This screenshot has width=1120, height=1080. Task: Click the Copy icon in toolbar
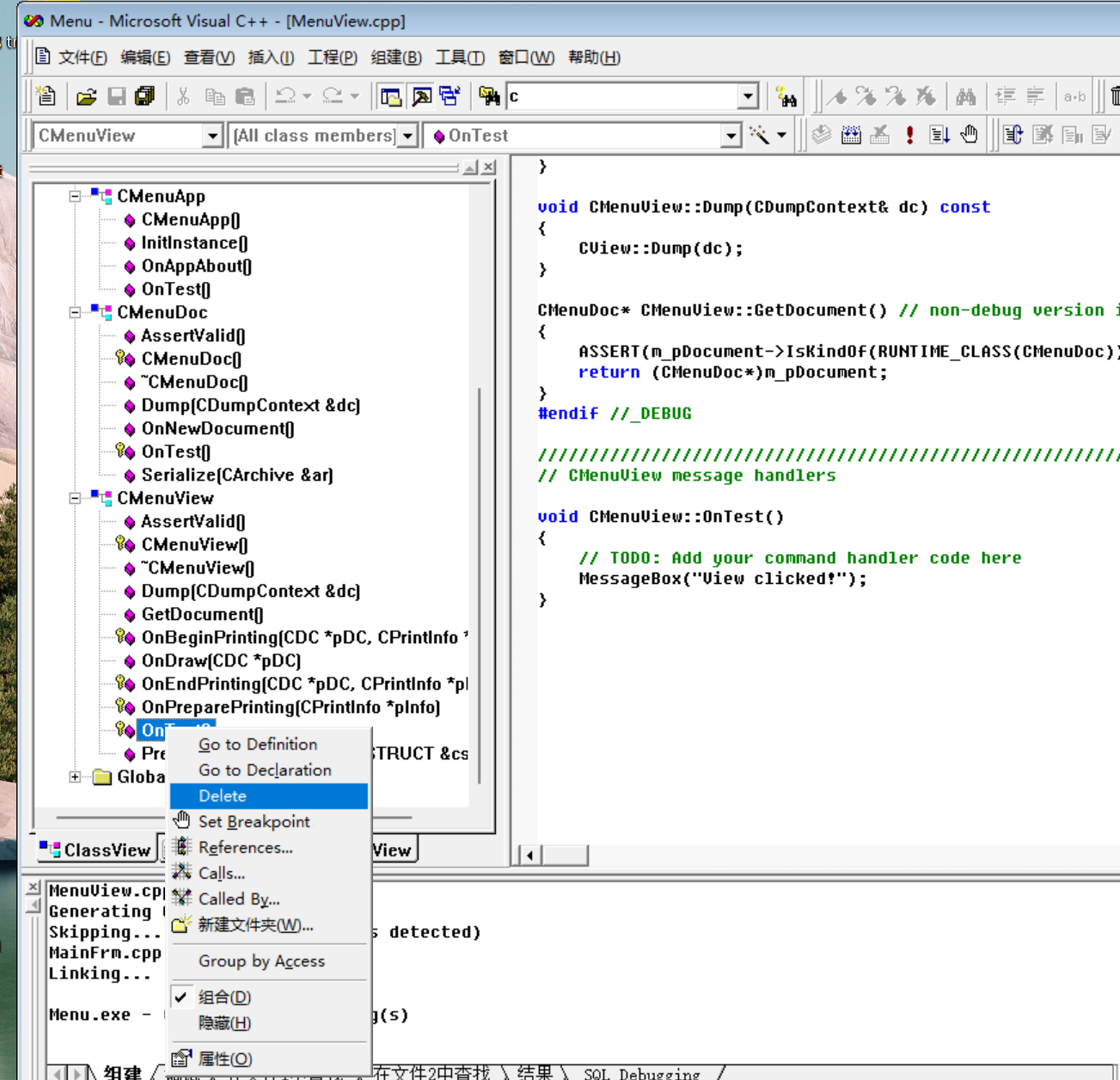[x=215, y=96]
